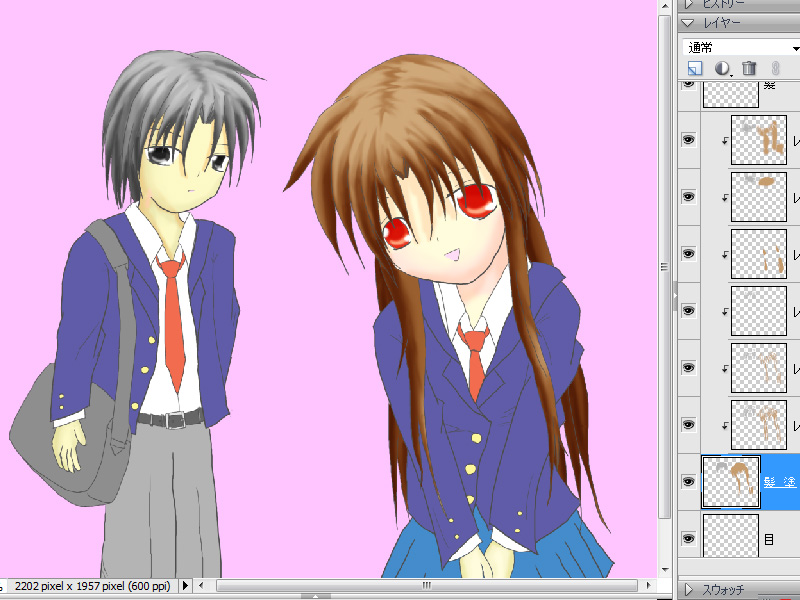800x600 pixels.
Task: Select the 髪 塗 layer name
Action: click(x=780, y=482)
